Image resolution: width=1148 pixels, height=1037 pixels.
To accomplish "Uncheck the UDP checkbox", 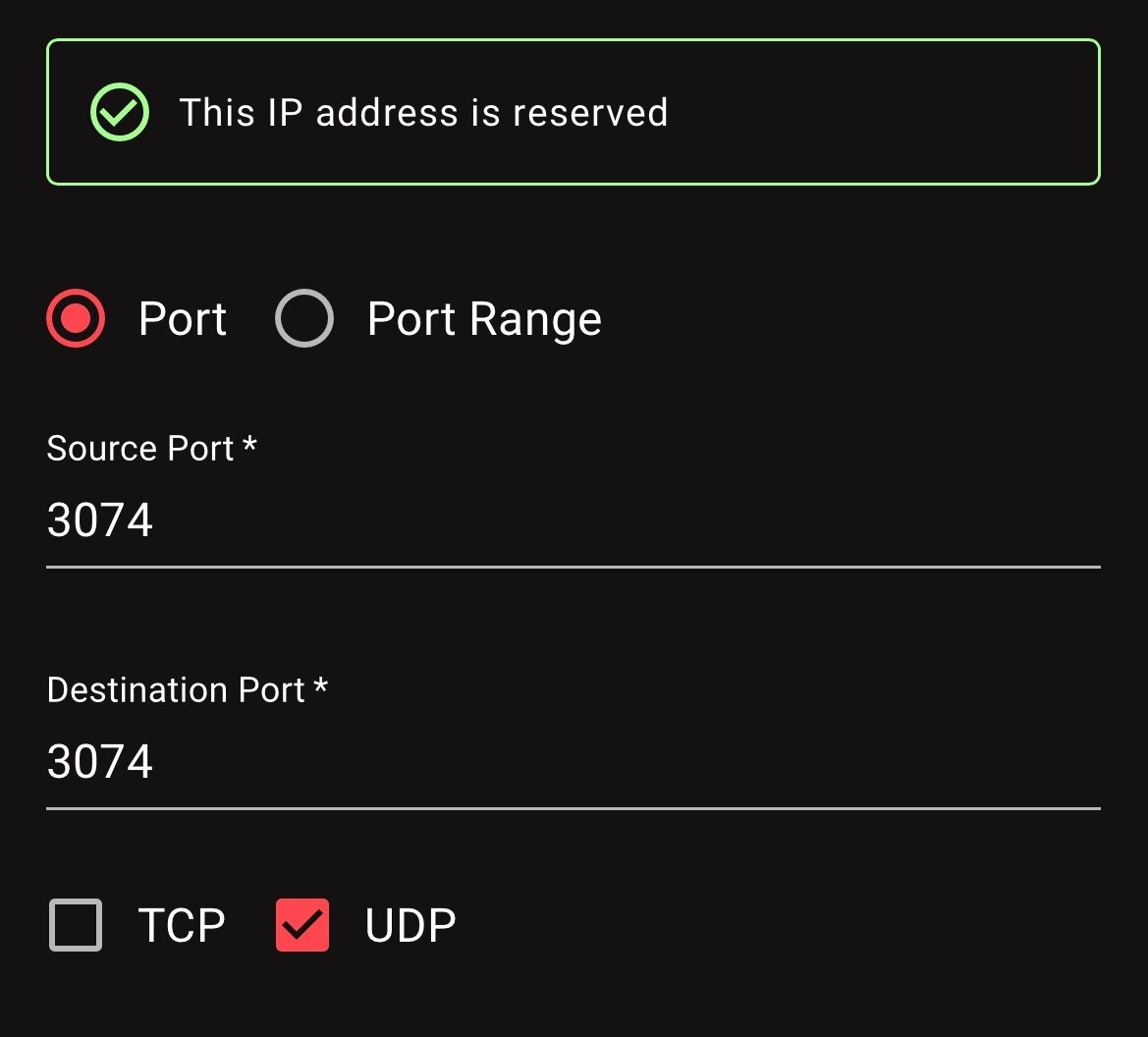I will tap(302, 925).
